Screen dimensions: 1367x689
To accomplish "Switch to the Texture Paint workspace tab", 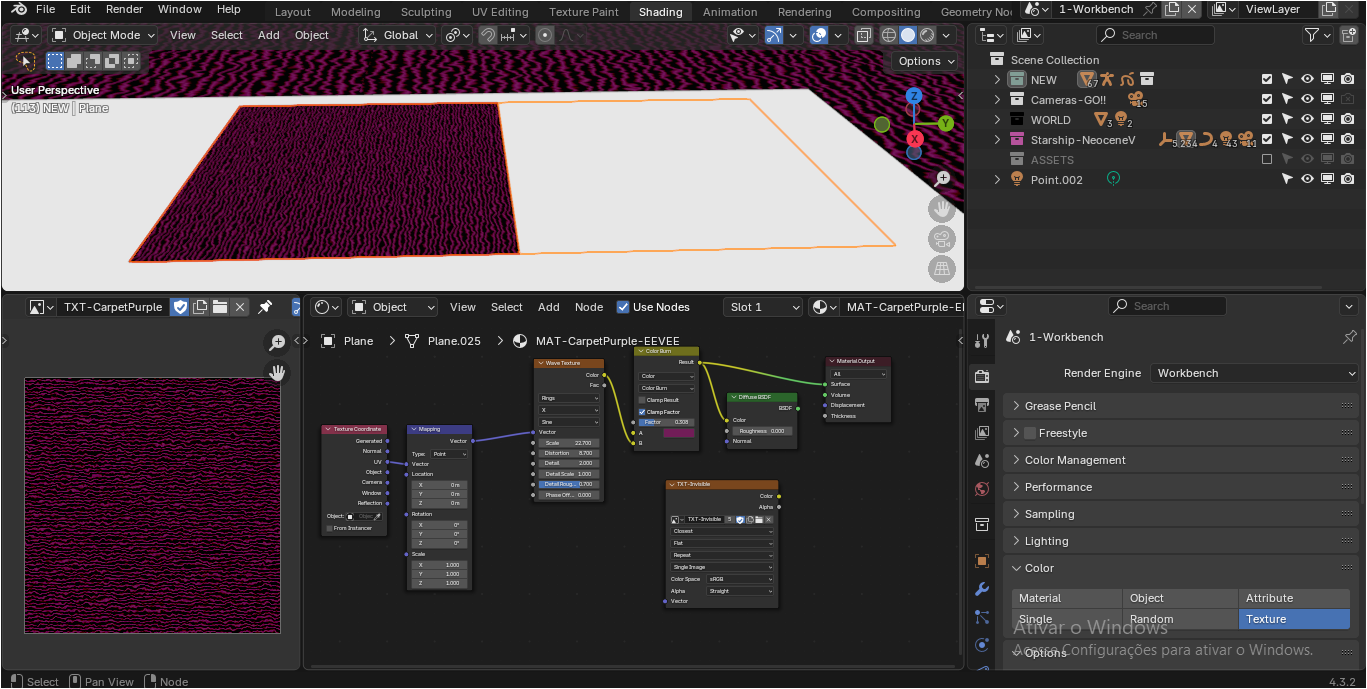I will 585,12.
